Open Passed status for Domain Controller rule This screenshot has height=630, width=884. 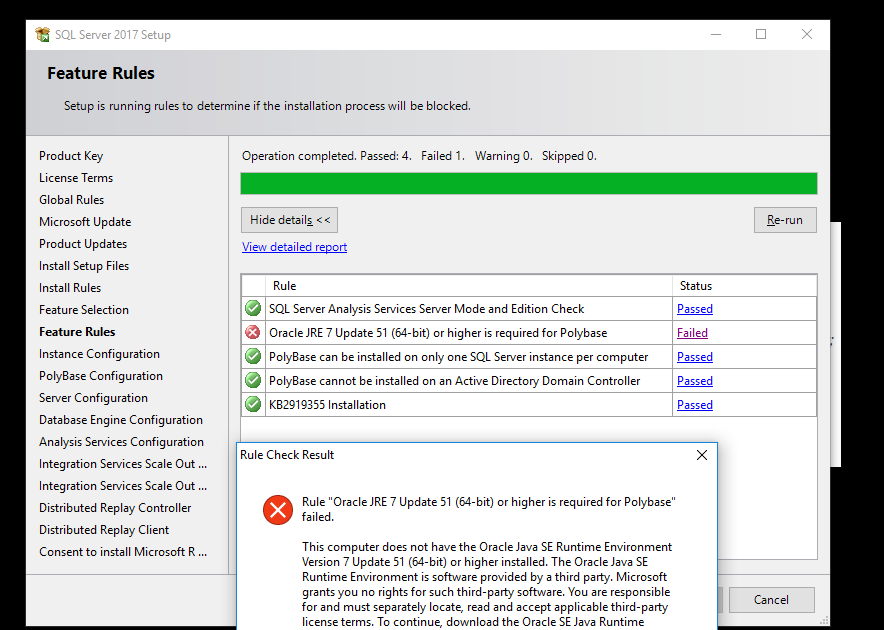(695, 381)
